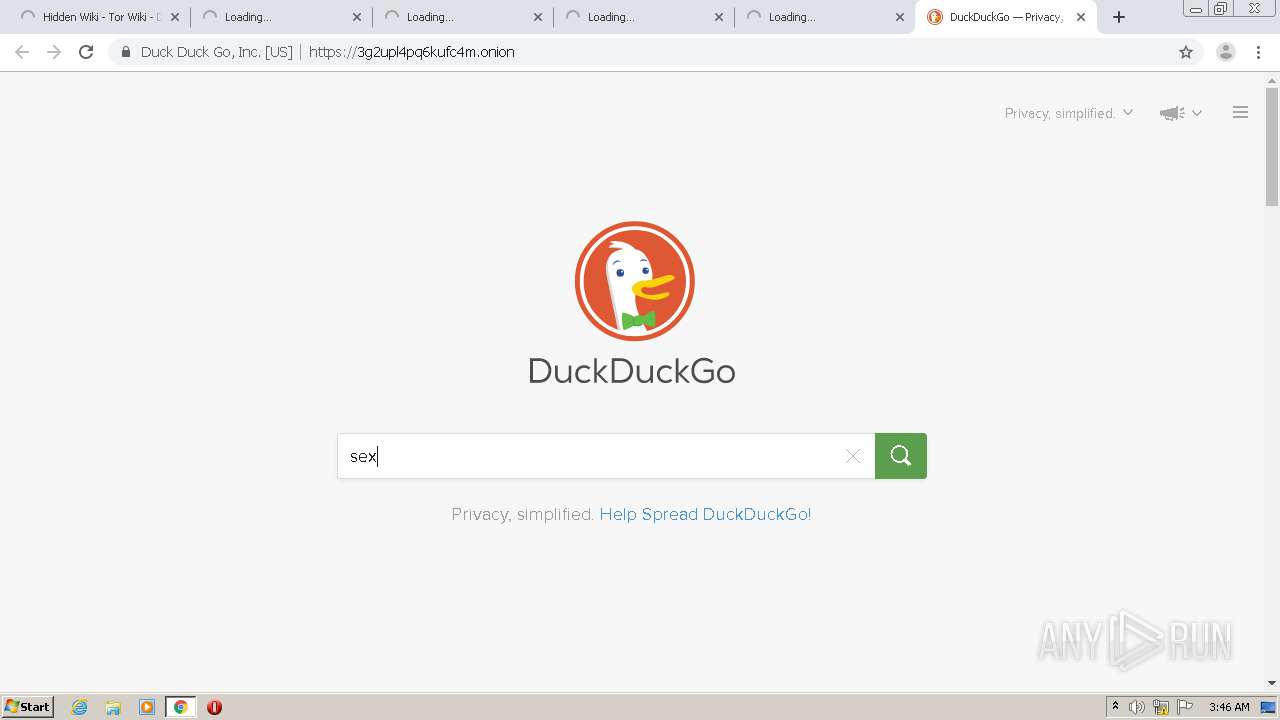Close the DuckDuckGo tab
The width and height of the screenshot is (1280, 720).
(1081, 17)
